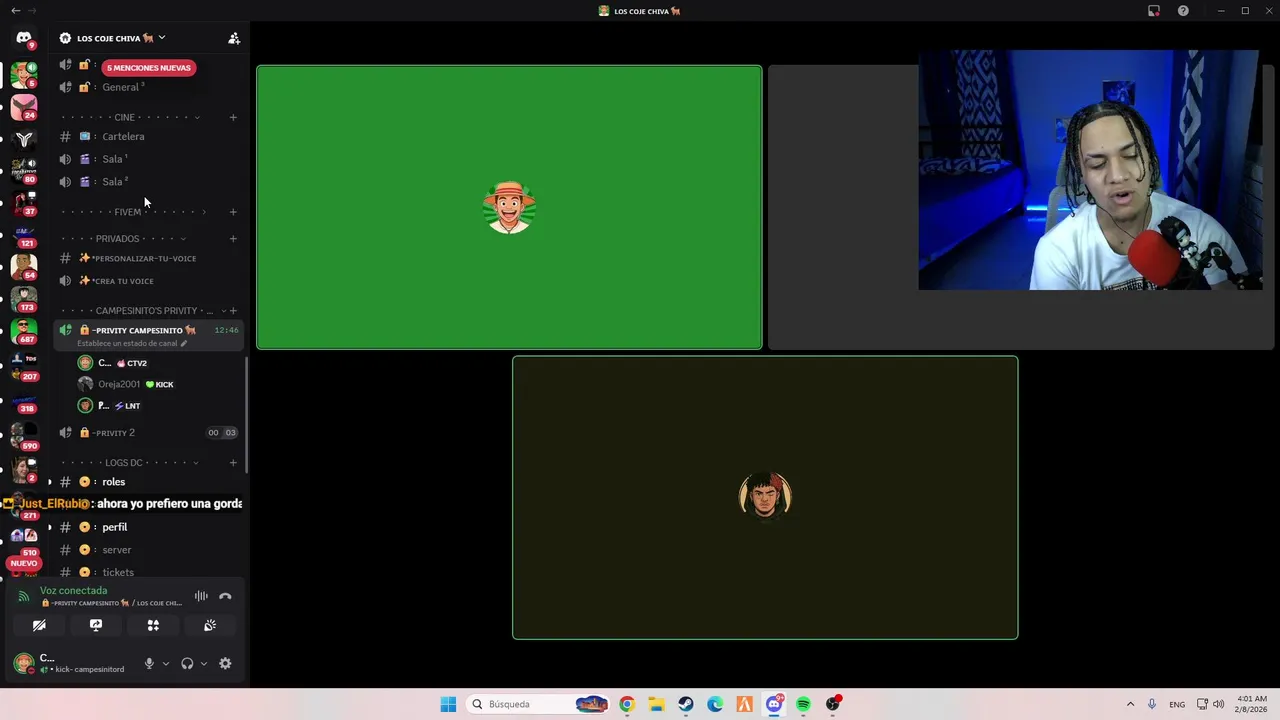1280x720 pixels.
Task: Open headphone output options chevron
Action: 204,663
